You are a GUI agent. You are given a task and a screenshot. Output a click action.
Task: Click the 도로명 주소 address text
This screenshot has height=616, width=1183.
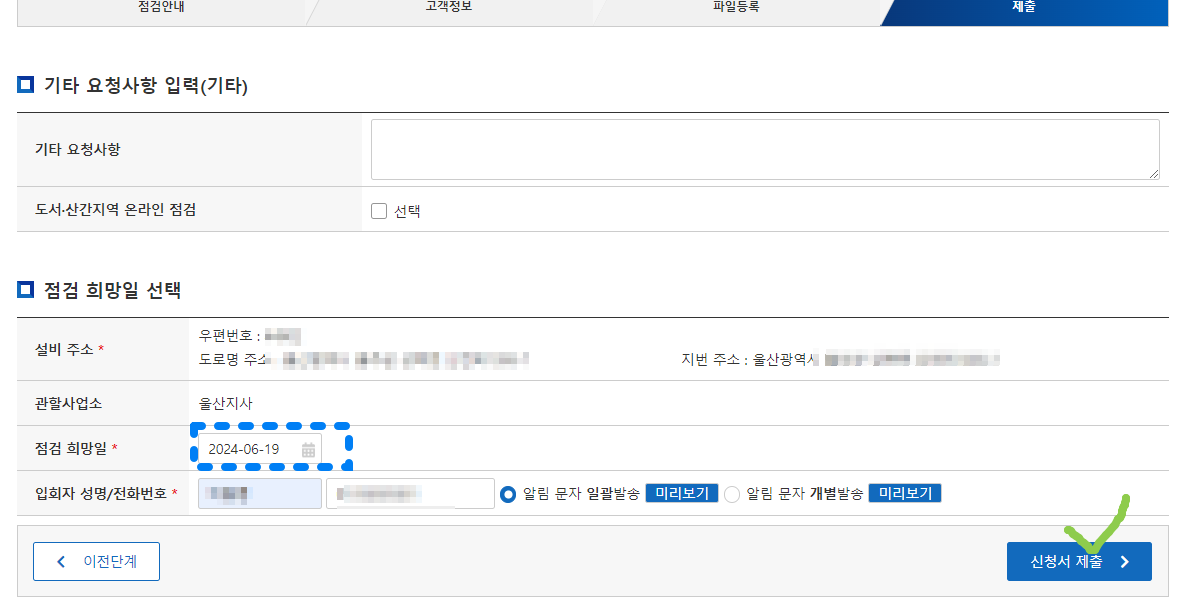coord(364,359)
